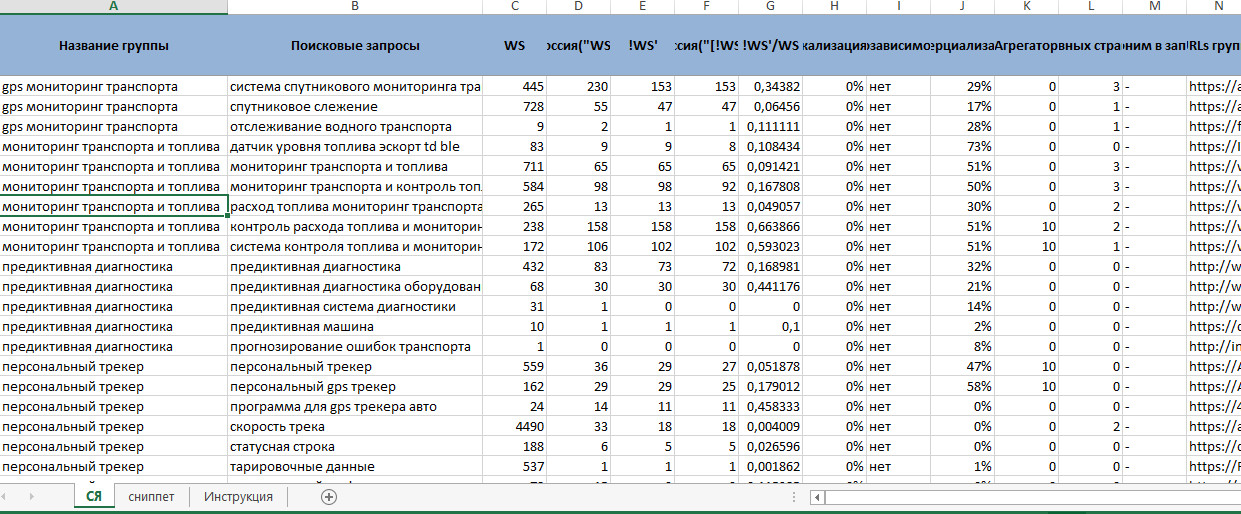Select column A header

click(x=113, y=7)
